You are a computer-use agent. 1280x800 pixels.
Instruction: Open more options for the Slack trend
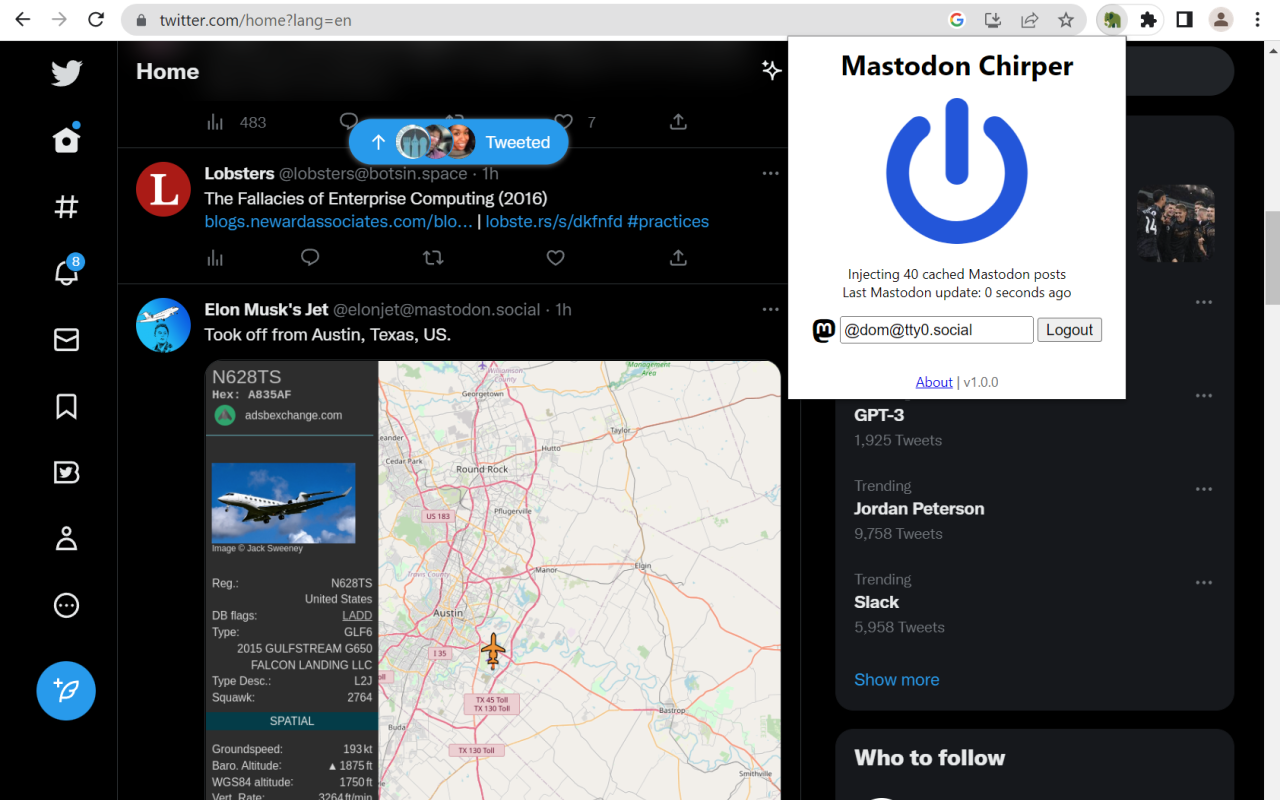point(1204,583)
